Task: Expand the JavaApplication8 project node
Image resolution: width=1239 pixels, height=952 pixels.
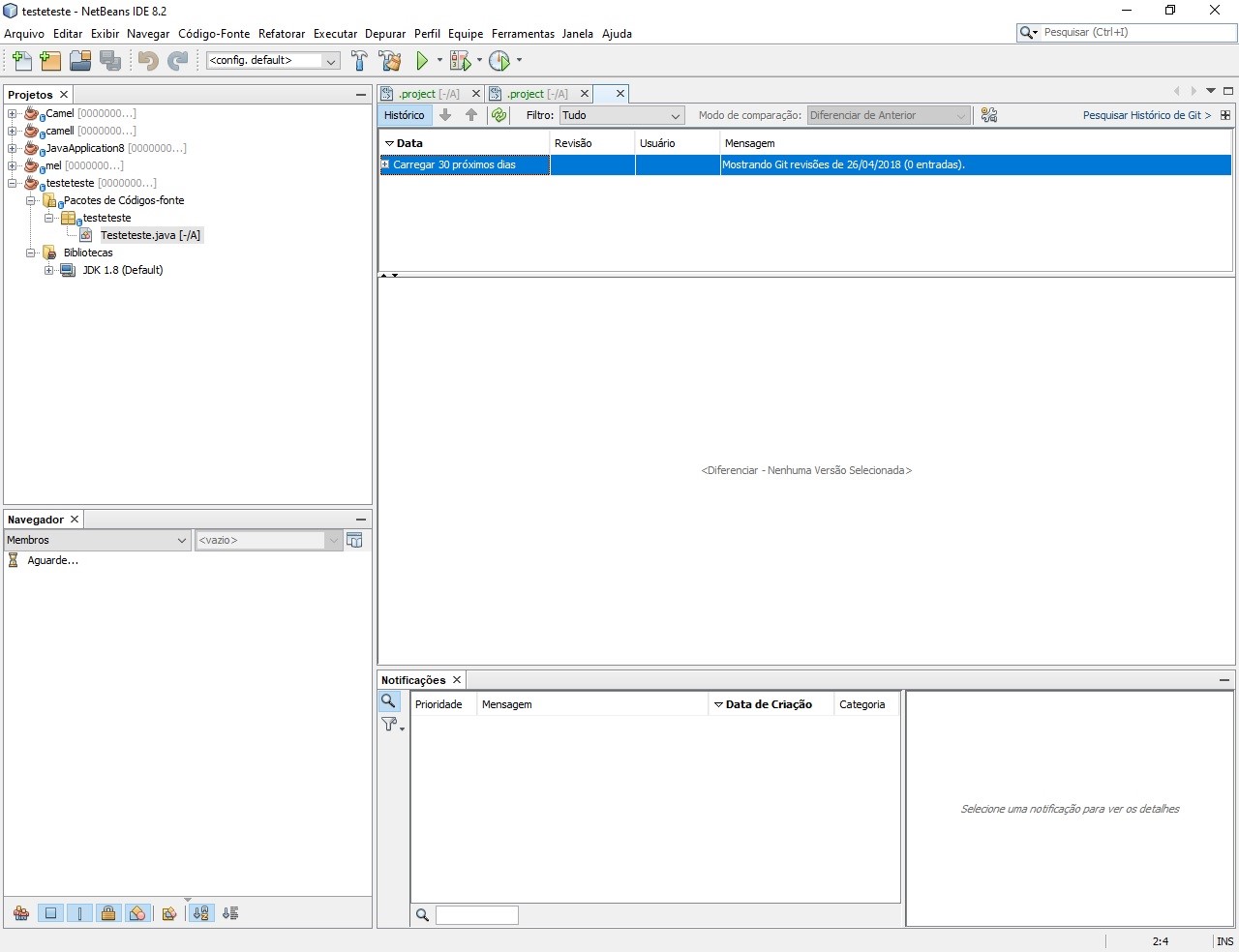Action: pyautogui.click(x=13, y=148)
